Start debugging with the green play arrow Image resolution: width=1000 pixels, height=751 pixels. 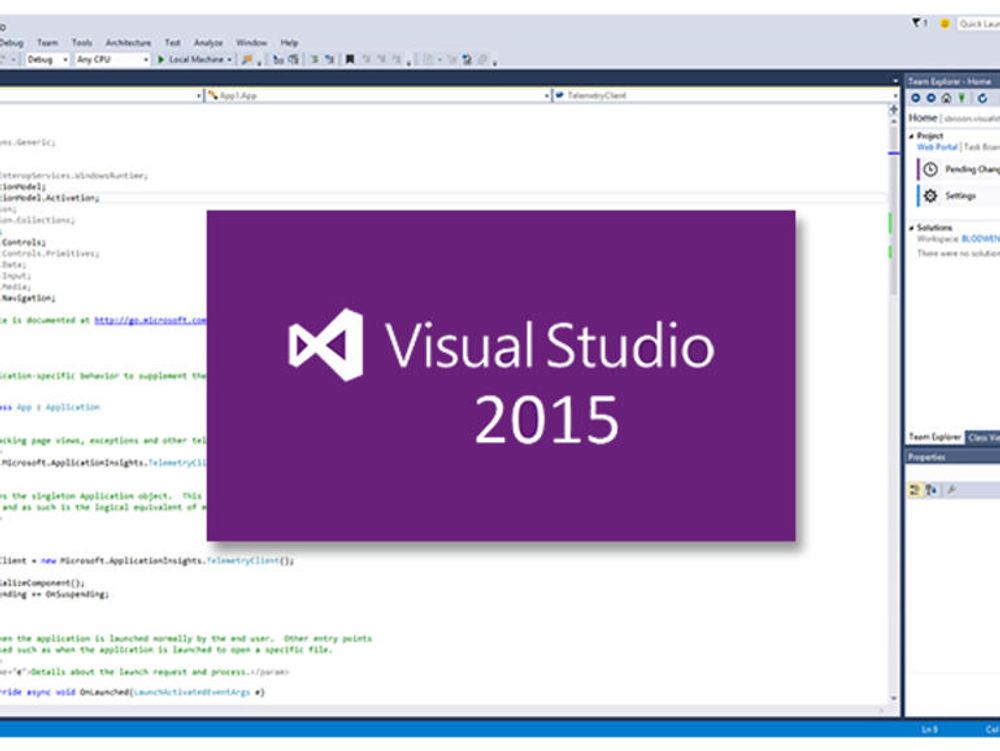(x=161, y=59)
